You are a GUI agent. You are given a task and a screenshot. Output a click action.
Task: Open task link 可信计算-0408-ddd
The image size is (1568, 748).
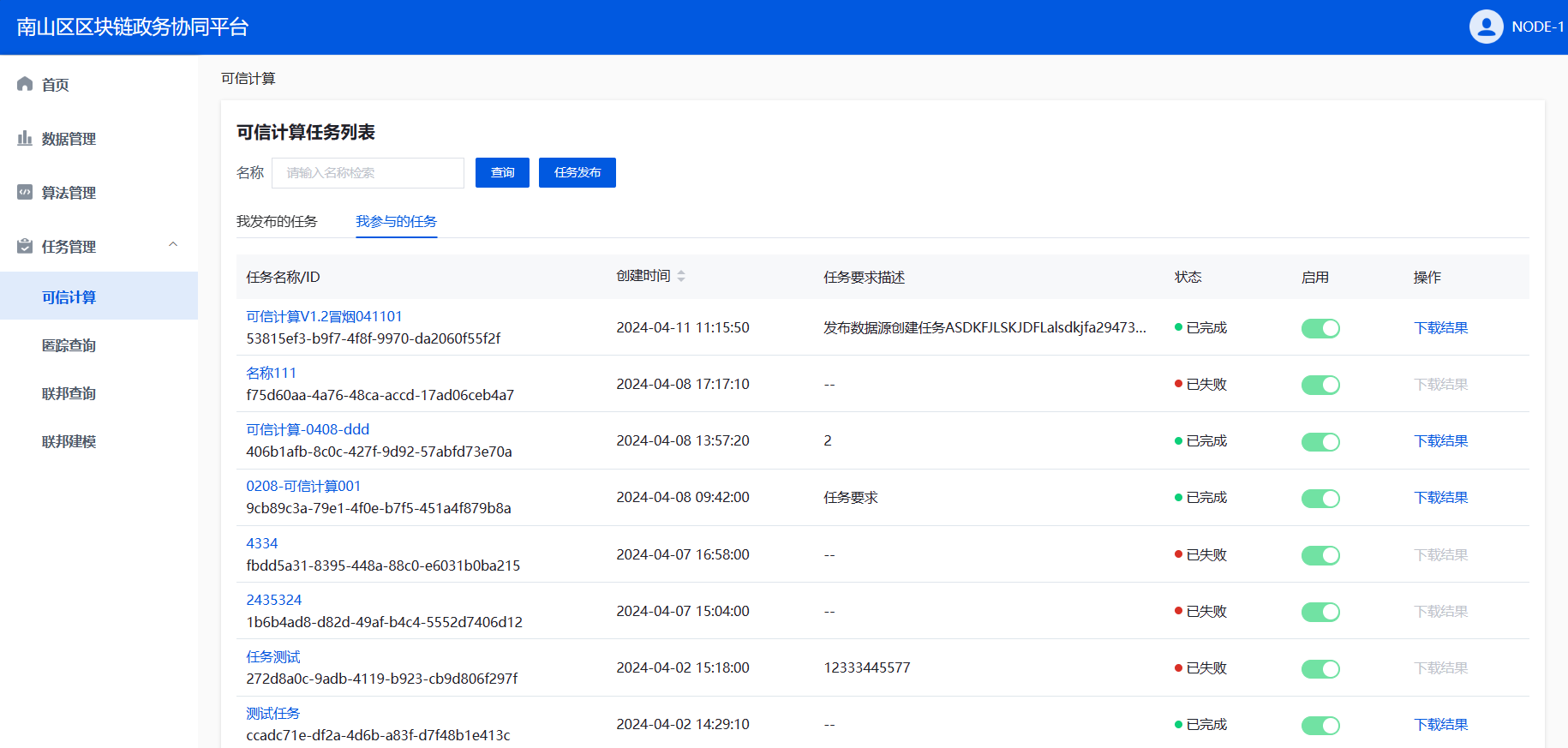(308, 429)
